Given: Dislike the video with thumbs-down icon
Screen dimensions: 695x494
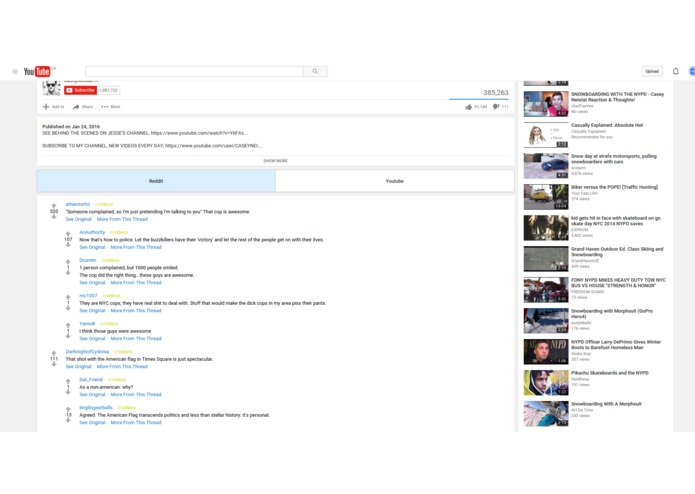Looking at the screenshot, I should click(496, 107).
